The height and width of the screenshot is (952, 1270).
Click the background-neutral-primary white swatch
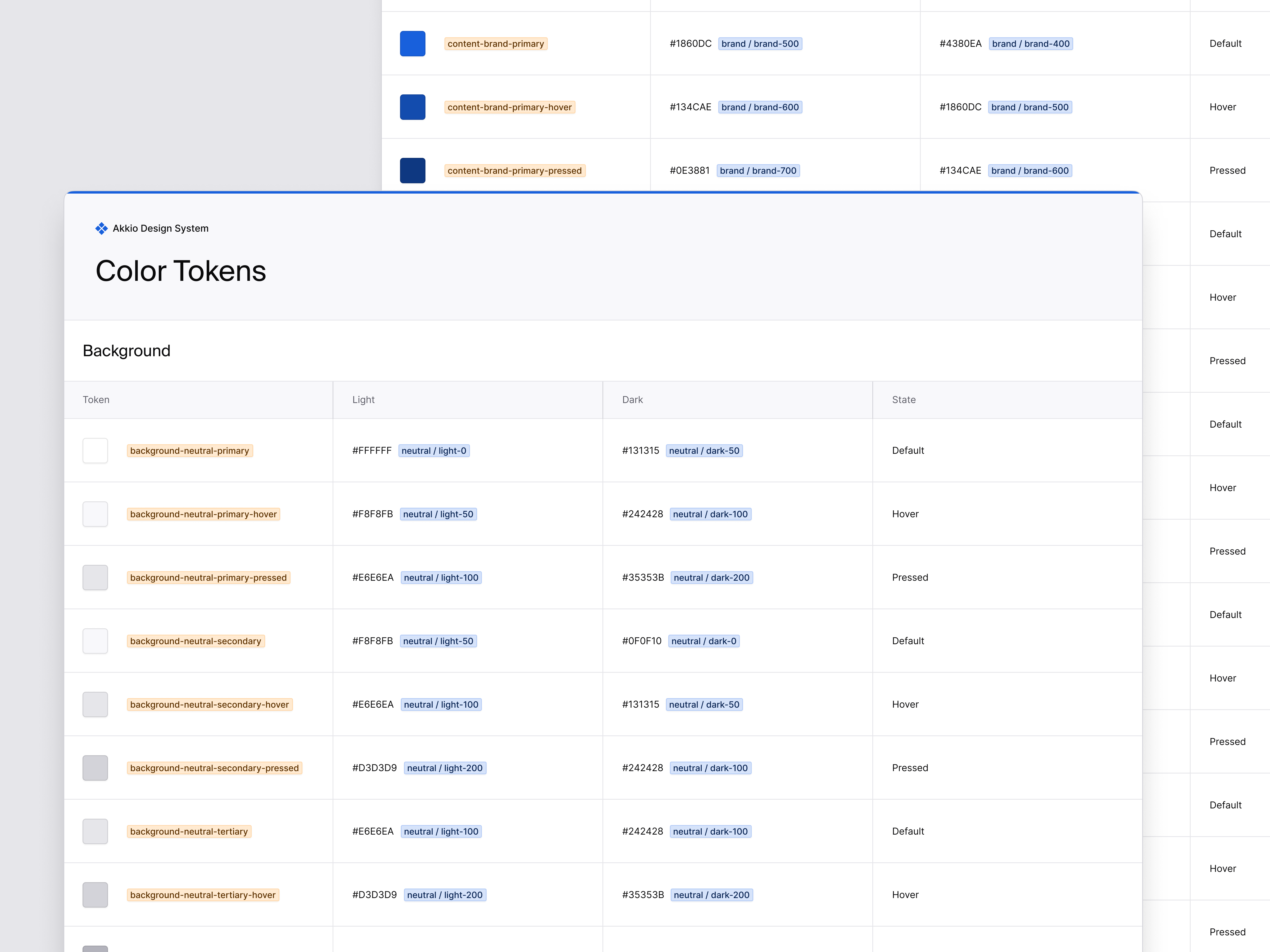[x=95, y=450]
